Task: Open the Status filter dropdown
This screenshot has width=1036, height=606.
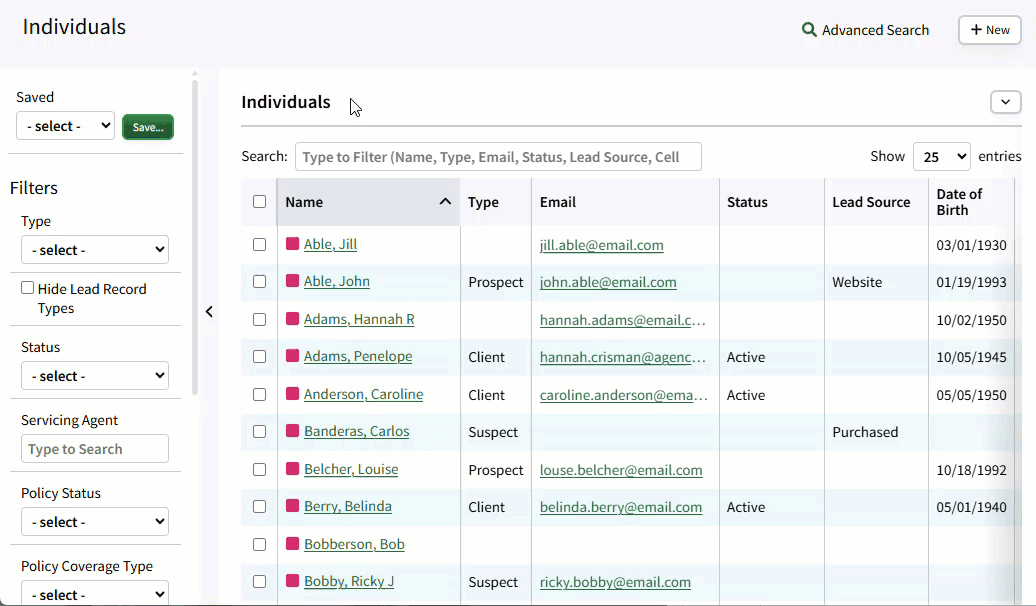Action: point(94,375)
